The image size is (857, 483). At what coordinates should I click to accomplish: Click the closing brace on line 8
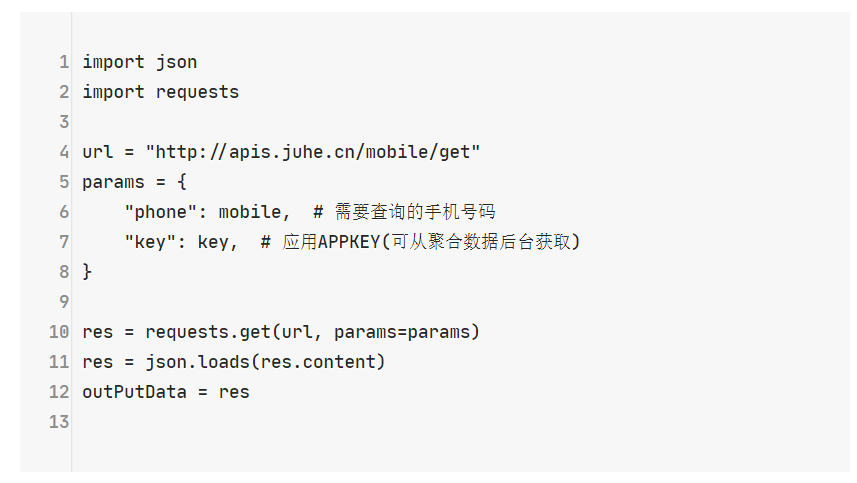[x=87, y=272]
